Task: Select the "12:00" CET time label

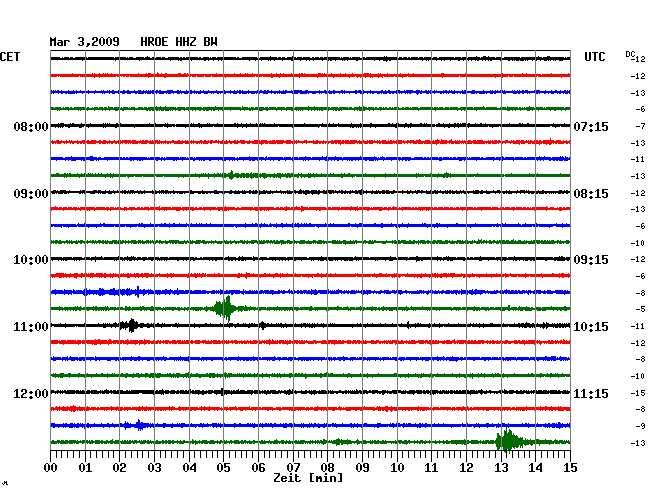Action: point(31,393)
